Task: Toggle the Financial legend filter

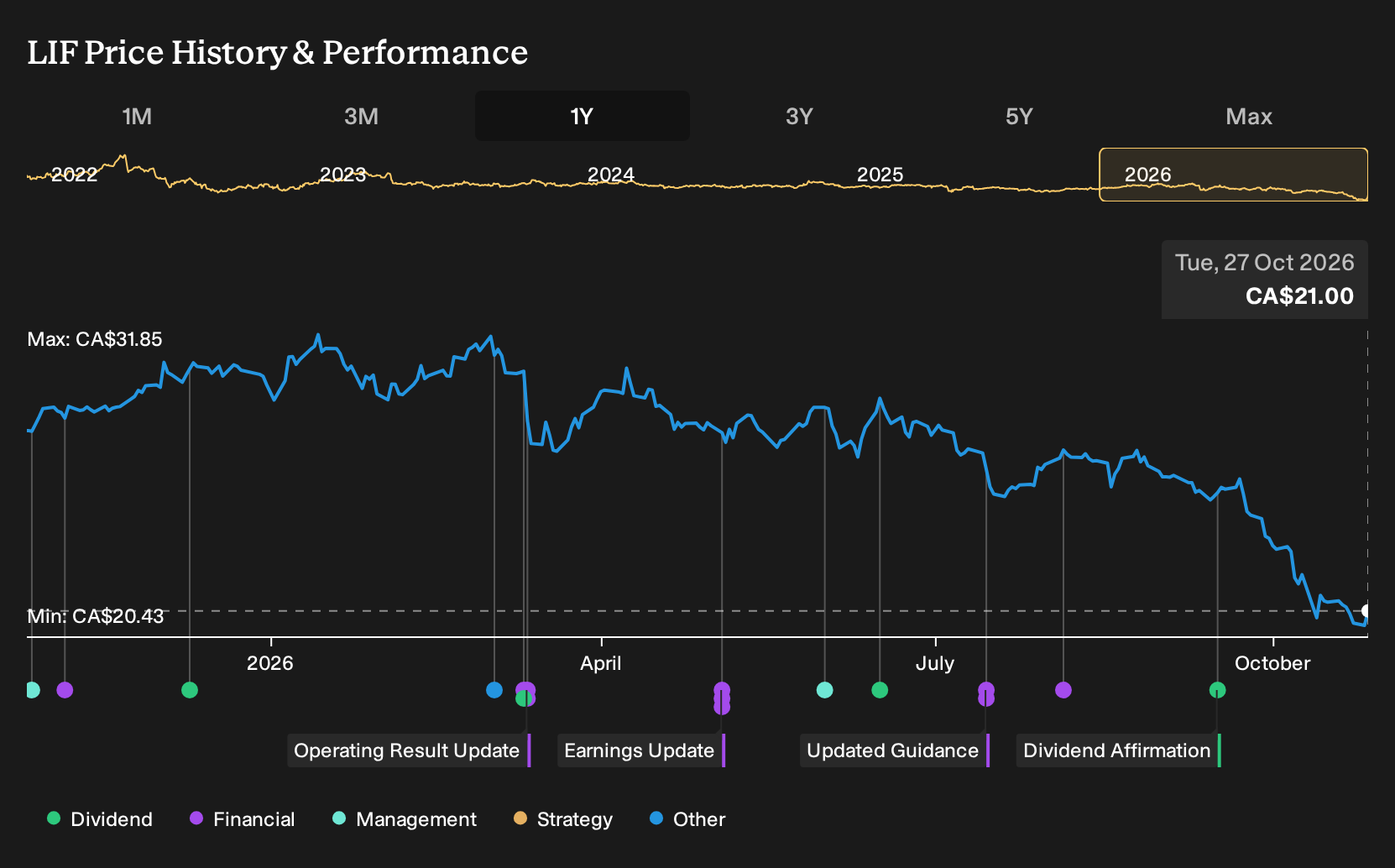Action: pyautogui.click(x=243, y=819)
